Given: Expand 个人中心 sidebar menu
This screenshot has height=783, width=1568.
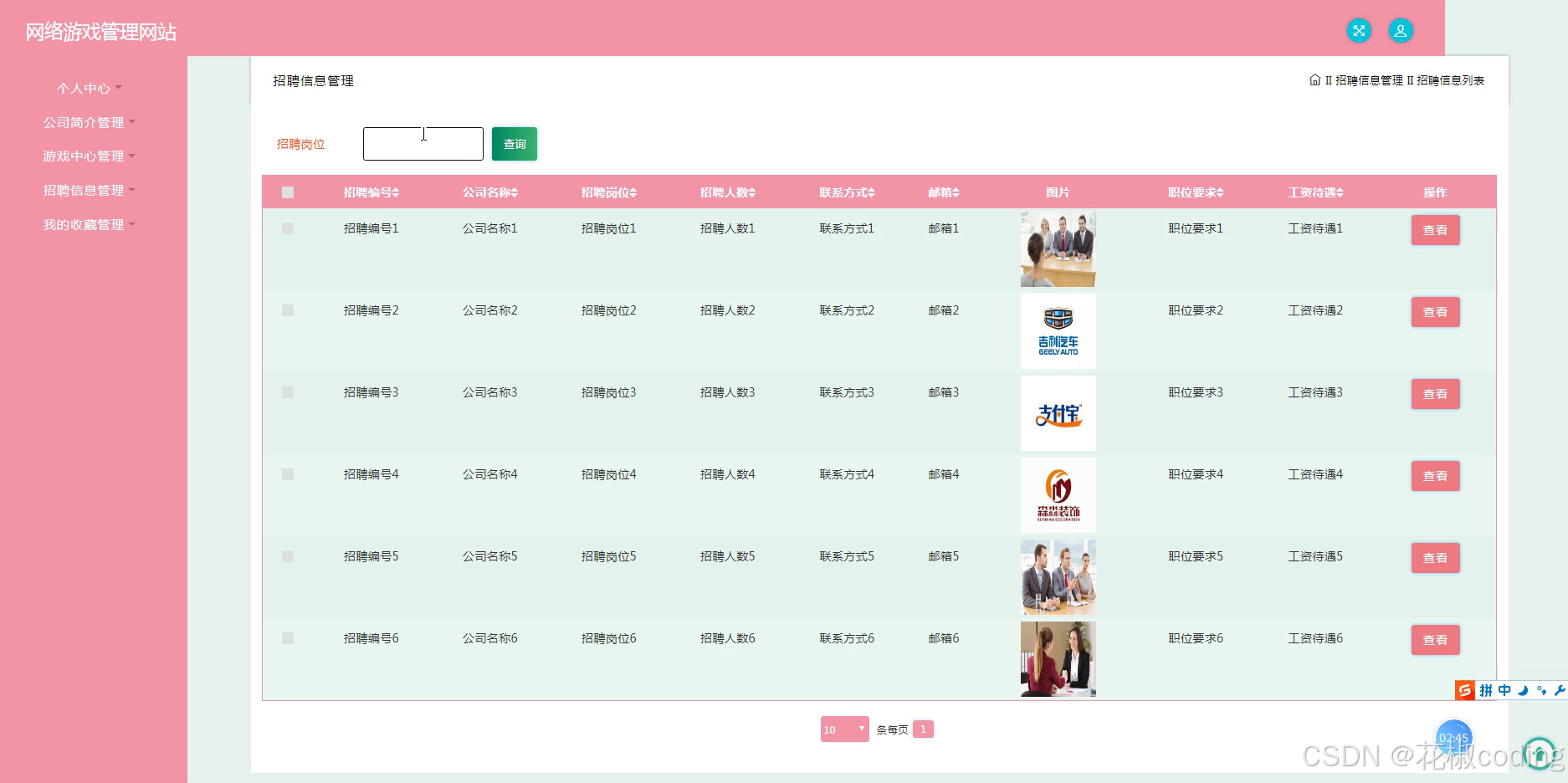Looking at the screenshot, I should coord(90,88).
